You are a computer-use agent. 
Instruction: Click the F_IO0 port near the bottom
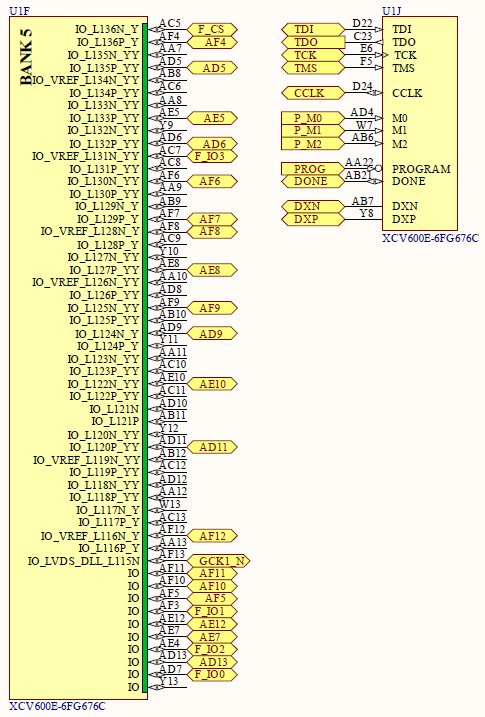(x=212, y=674)
